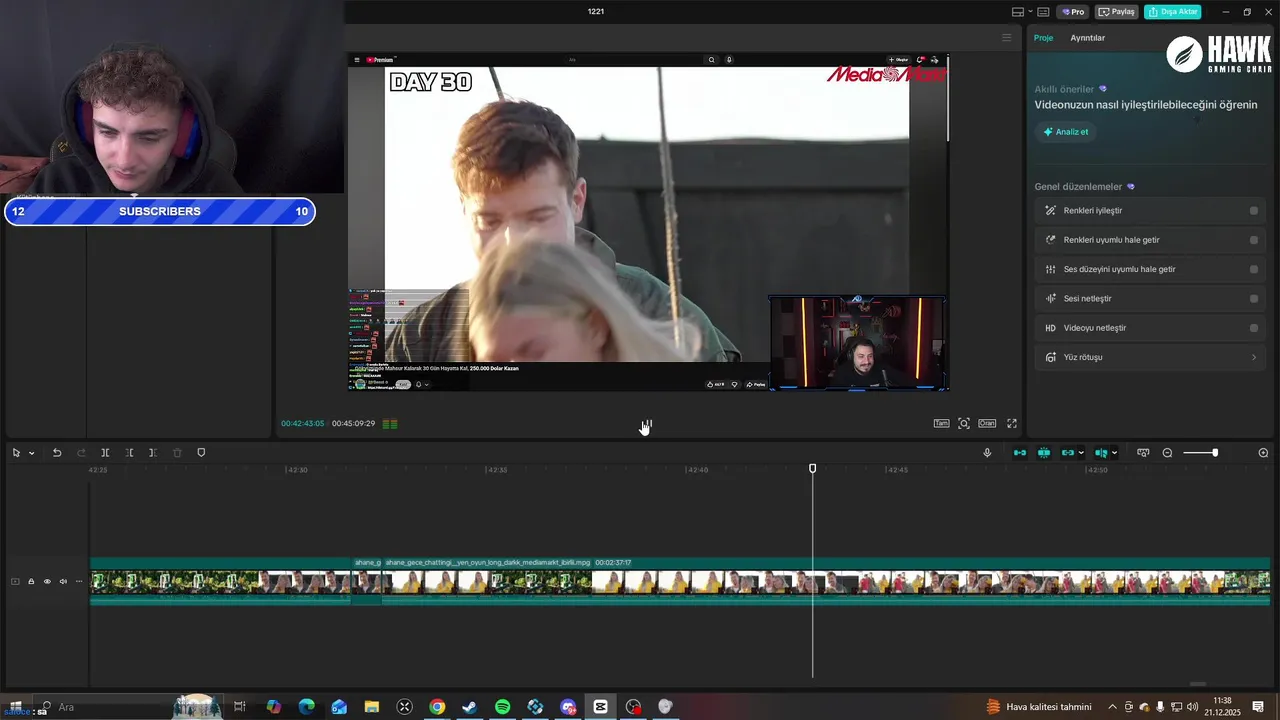Screen dimensions: 1280x720
Task: Toggle main track magnet snapping
Action: (1020, 453)
